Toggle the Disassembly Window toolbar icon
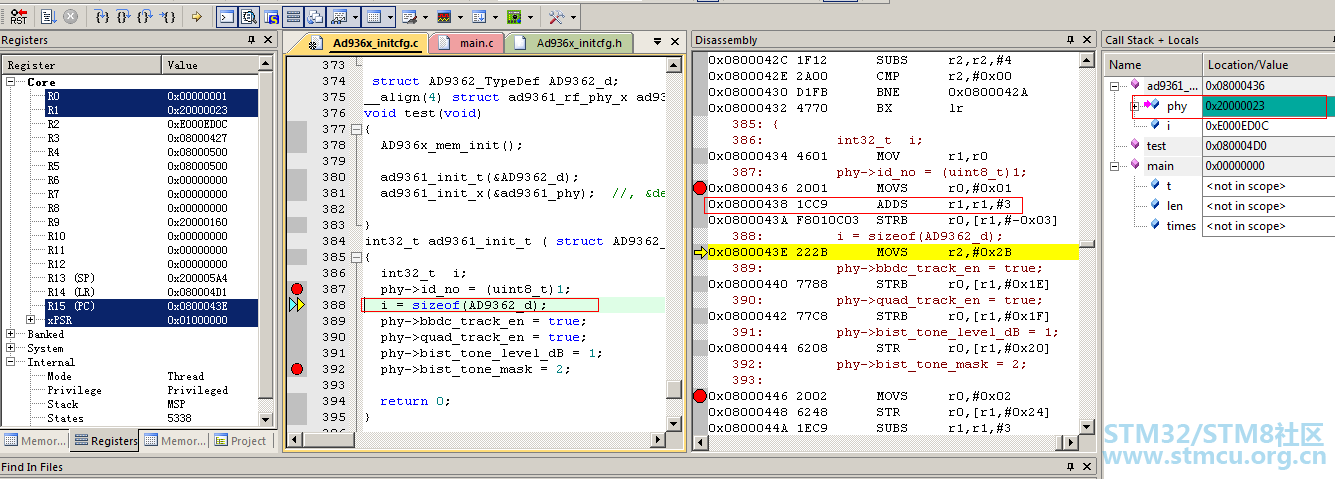The width and height of the screenshot is (1335, 479). (x=249, y=17)
